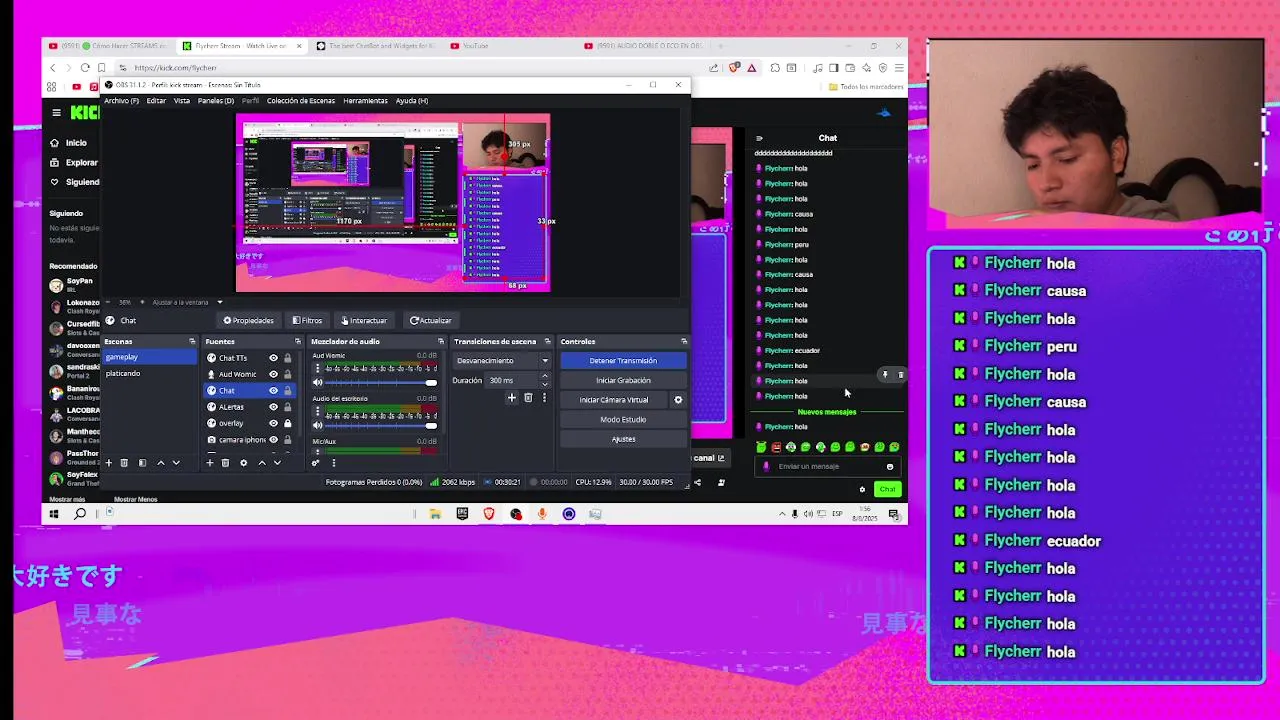Toggle visibility of ALertas source

pos(273,407)
